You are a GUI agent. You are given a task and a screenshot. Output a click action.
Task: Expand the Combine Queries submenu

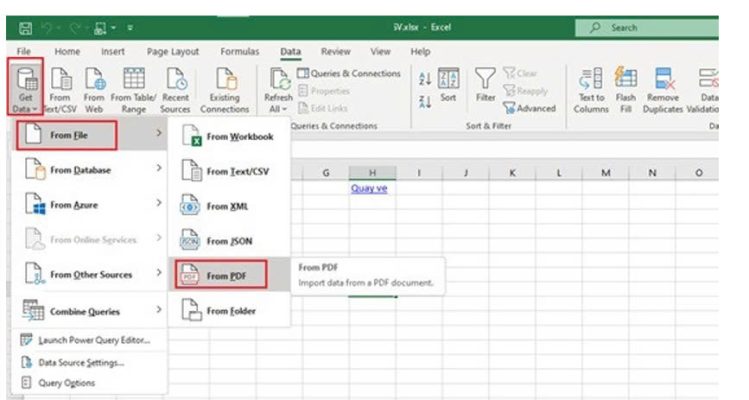coord(90,311)
